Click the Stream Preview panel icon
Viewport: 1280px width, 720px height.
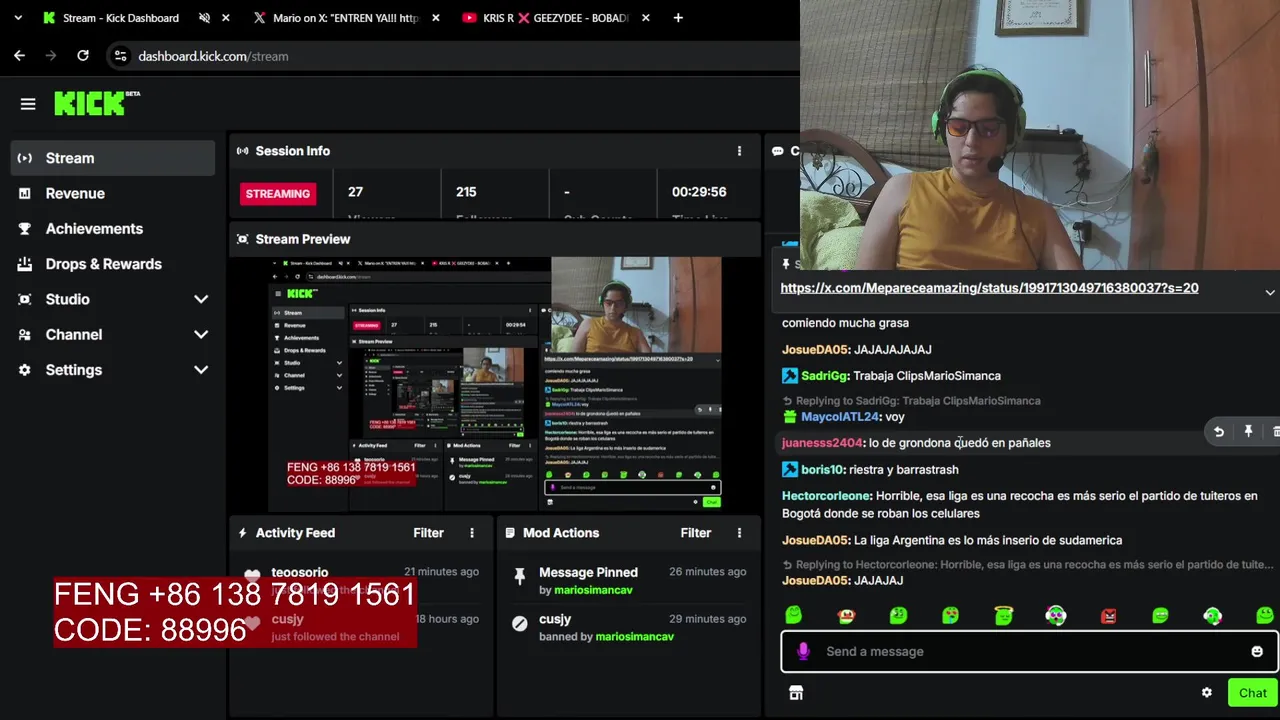(x=242, y=239)
